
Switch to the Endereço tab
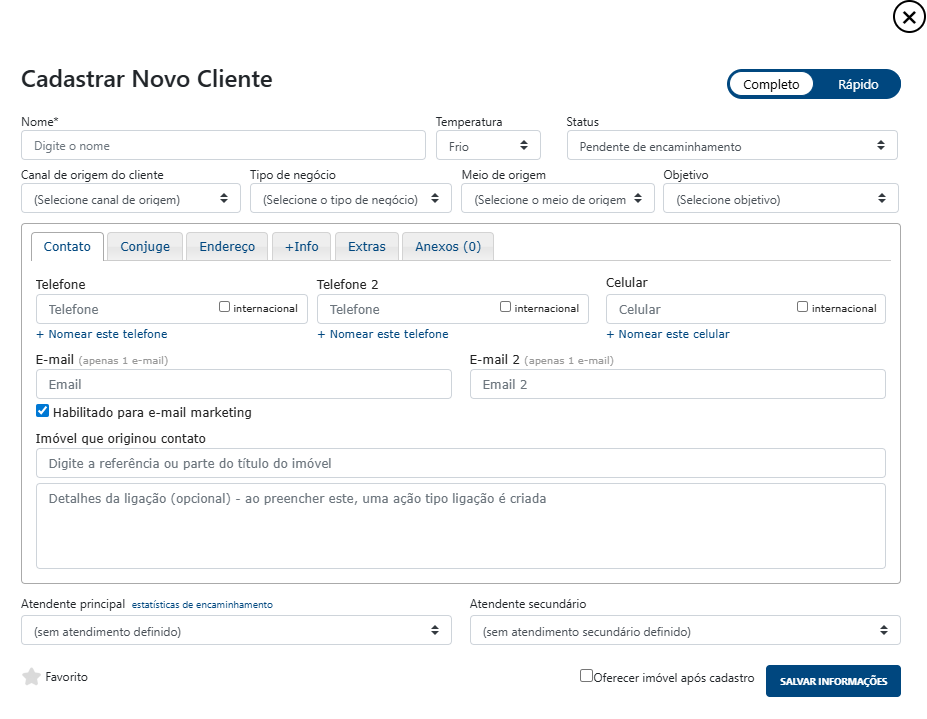tap(227, 247)
